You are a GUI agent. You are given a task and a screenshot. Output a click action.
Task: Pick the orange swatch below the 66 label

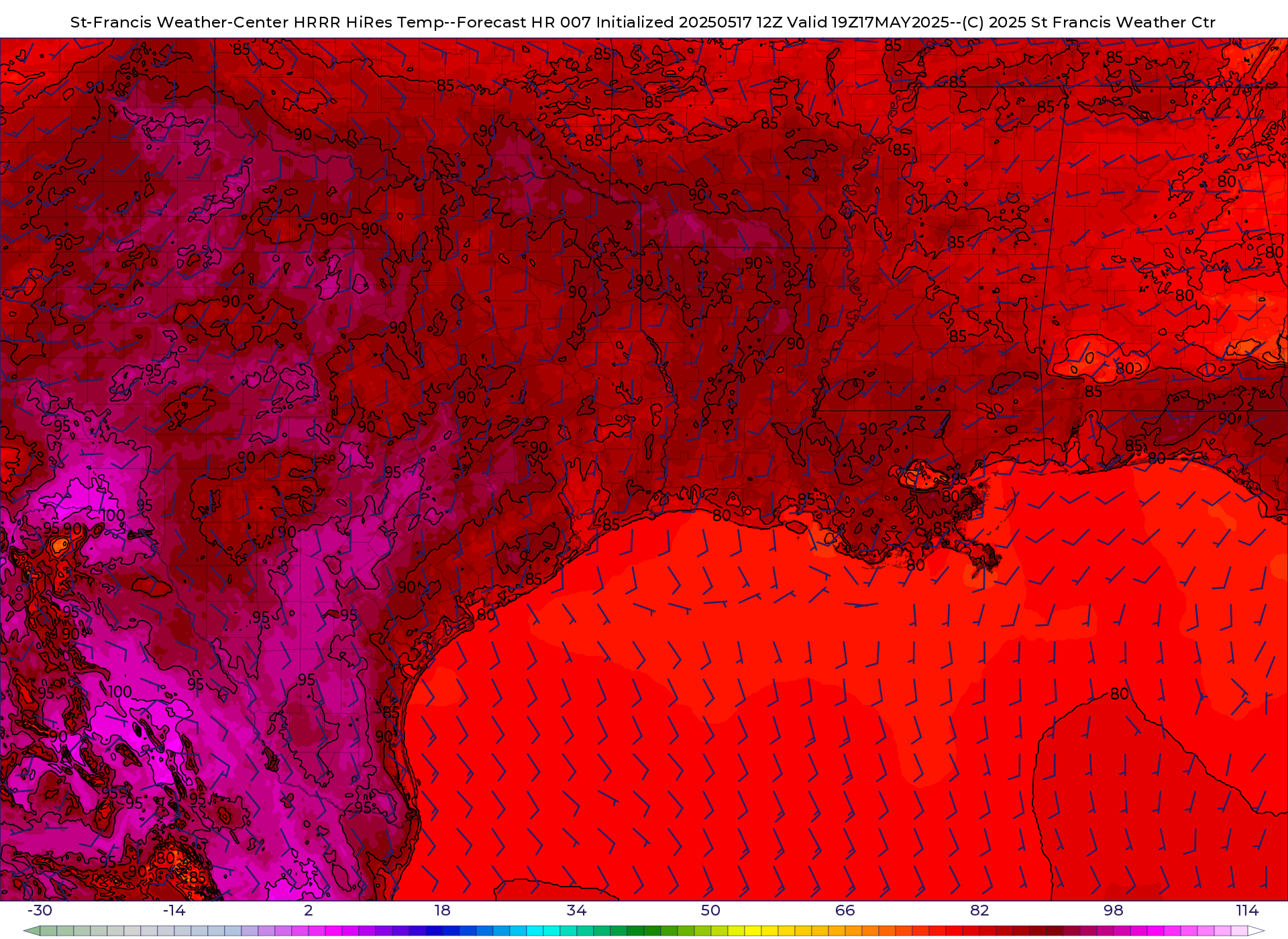point(853,931)
